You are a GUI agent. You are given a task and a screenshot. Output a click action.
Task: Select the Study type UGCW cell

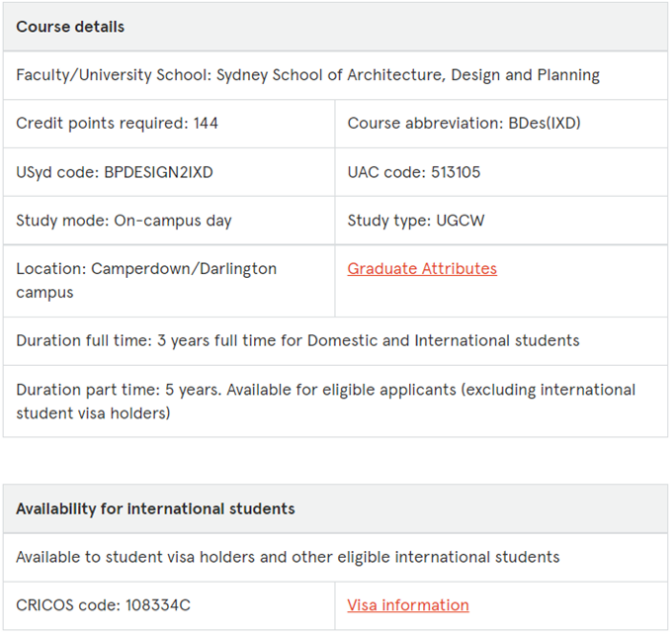coord(415,220)
